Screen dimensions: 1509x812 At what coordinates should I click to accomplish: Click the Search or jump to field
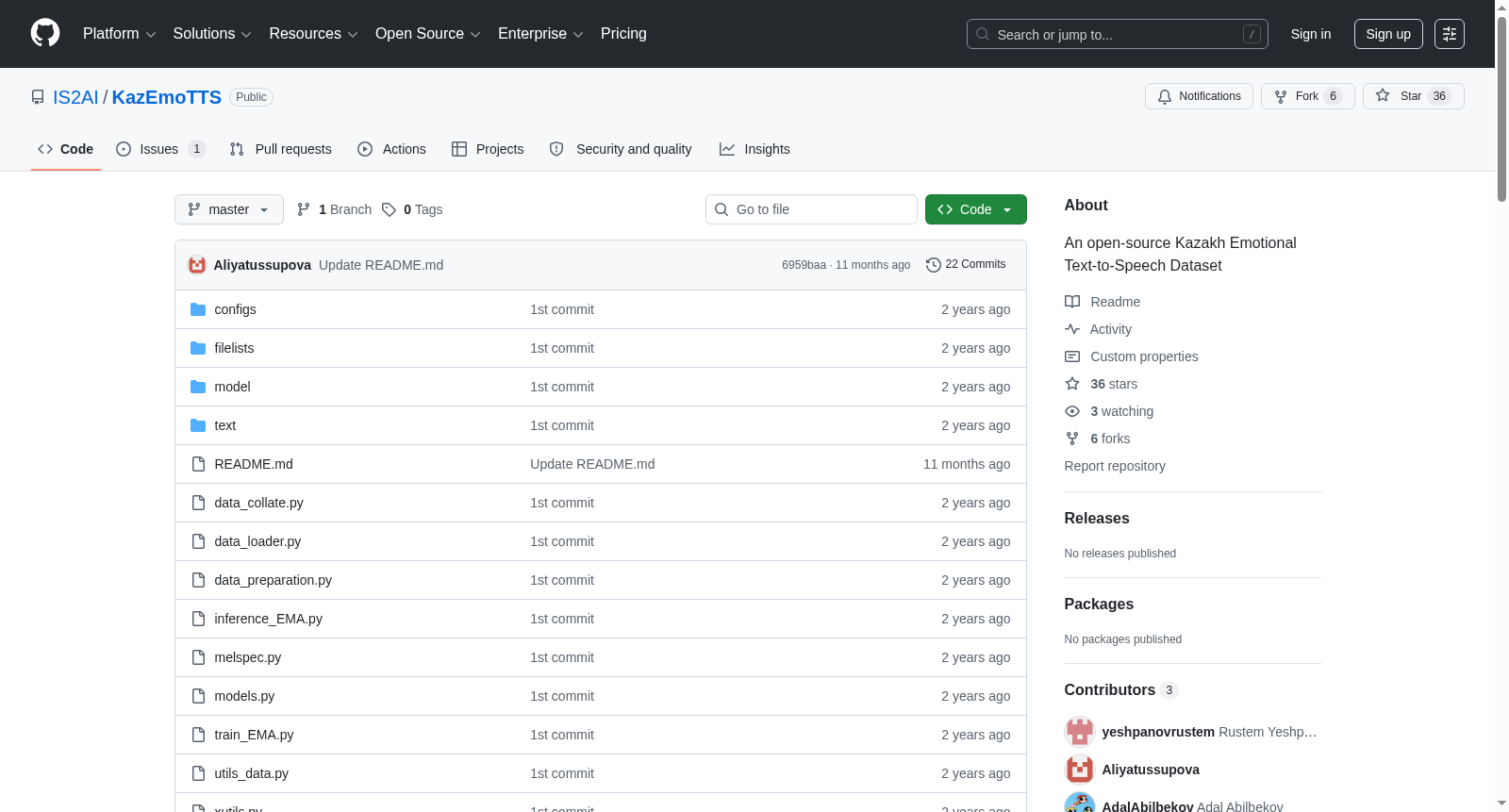pos(1118,34)
